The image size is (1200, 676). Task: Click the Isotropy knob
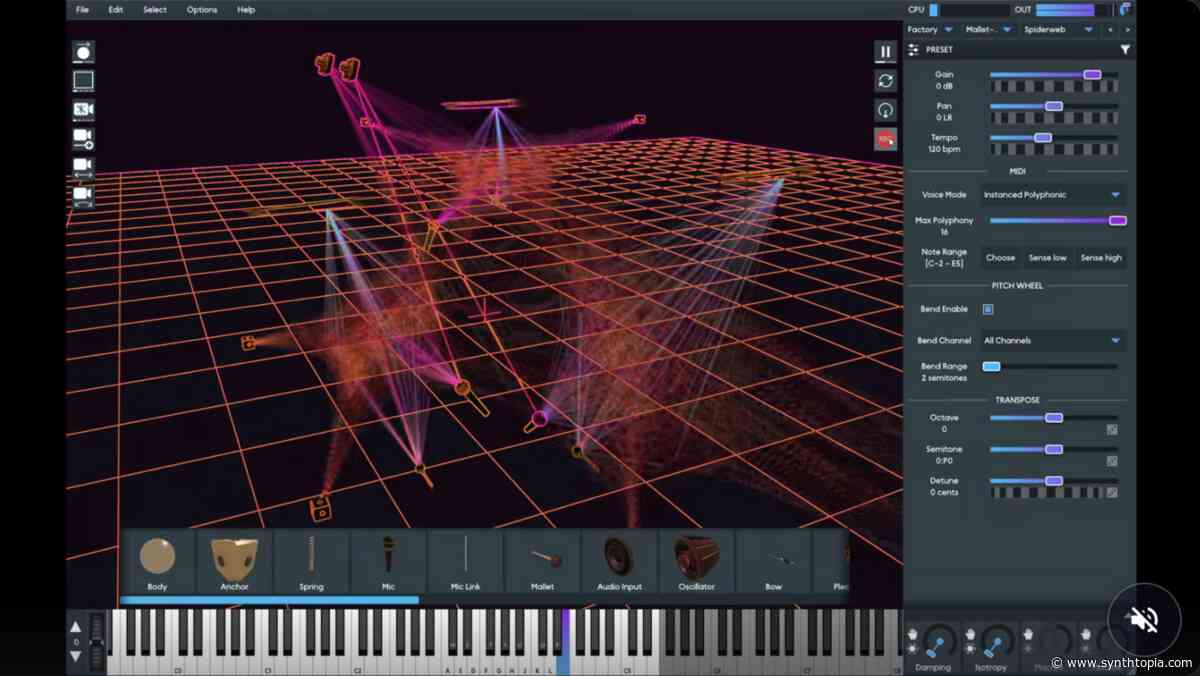[x=997, y=640]
